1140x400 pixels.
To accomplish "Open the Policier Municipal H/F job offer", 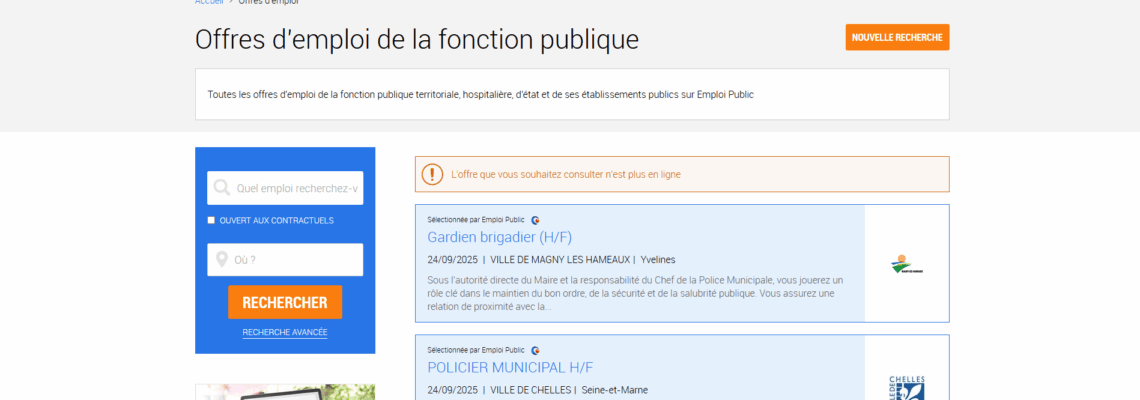I will point(509,367).
